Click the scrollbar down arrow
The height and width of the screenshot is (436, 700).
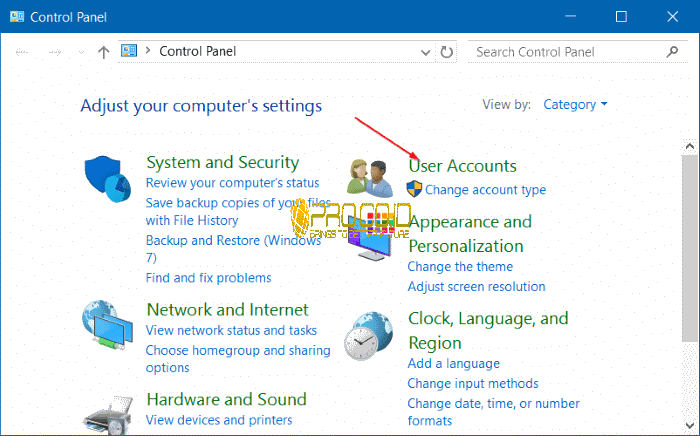690,424
